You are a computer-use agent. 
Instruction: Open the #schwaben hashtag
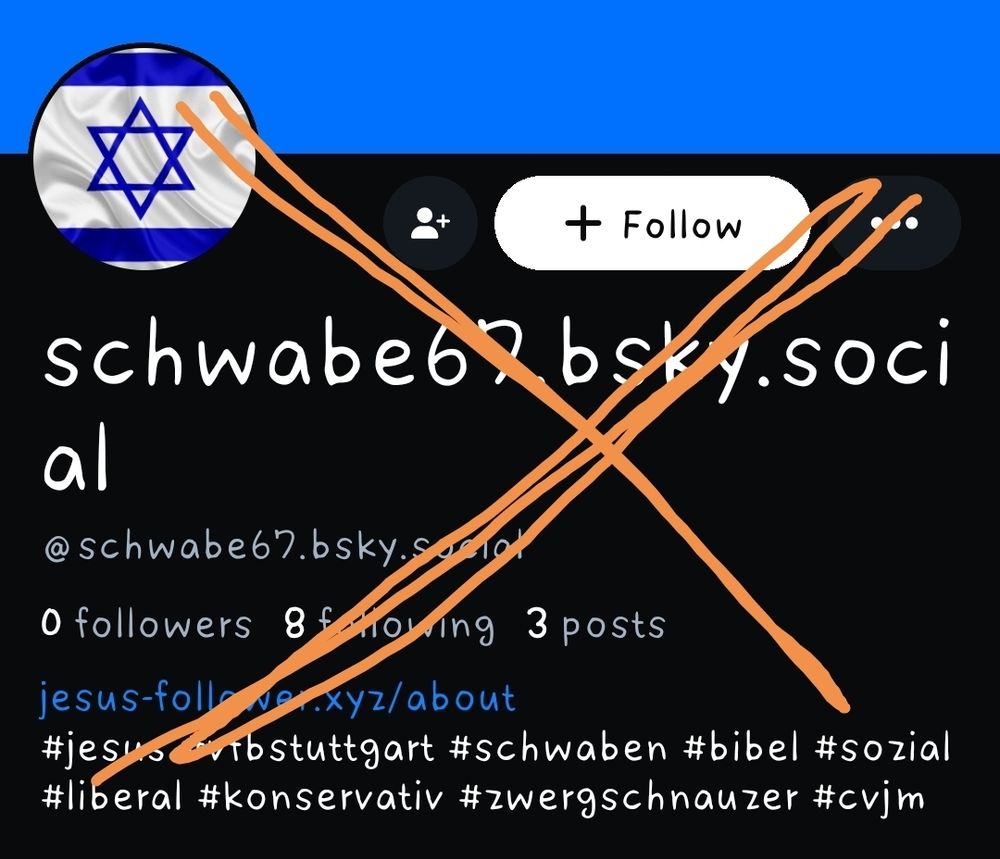tap(558, 747)
